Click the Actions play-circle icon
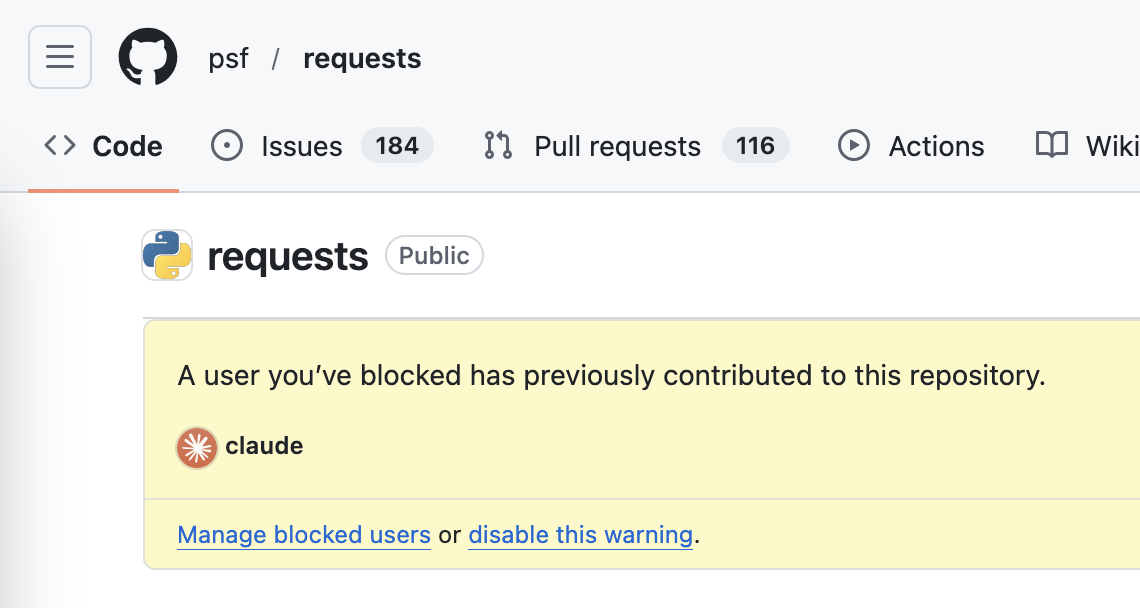 tap(853, 145)
